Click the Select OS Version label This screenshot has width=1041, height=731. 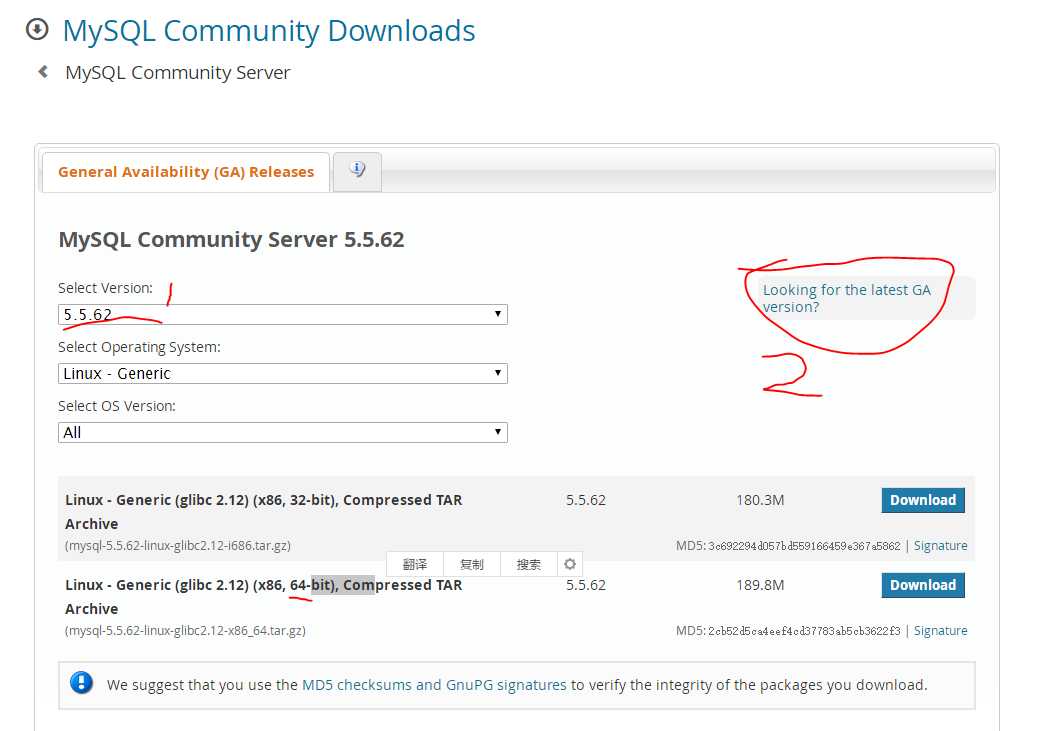coord(117,406)
